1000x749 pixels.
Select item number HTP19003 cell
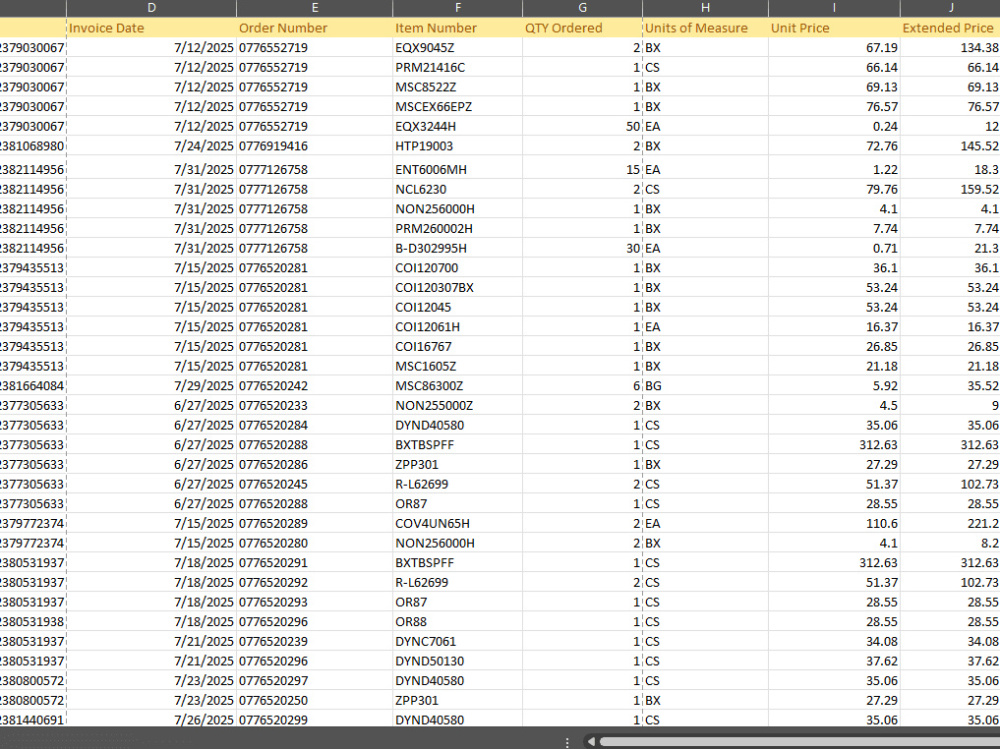coord(457,146)
